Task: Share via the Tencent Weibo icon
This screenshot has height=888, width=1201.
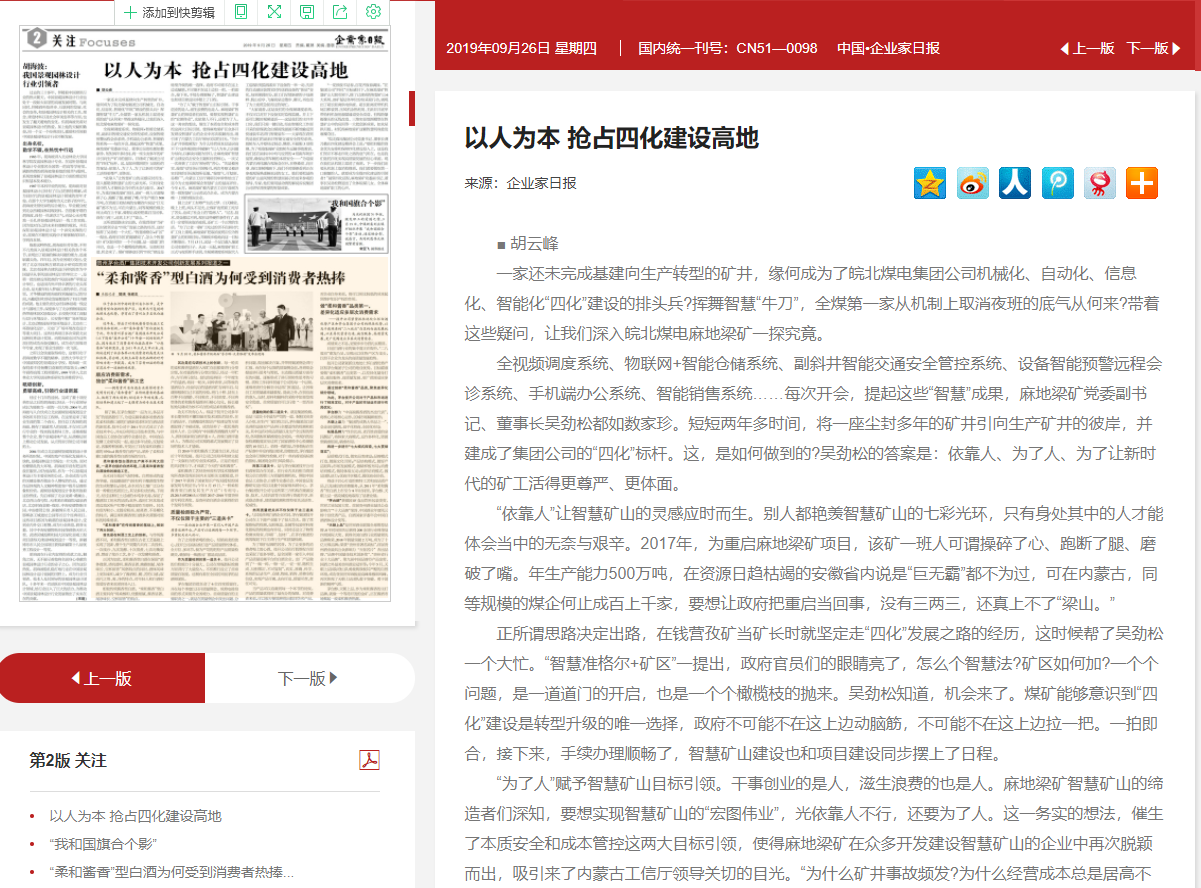Action: [1057, 183]
